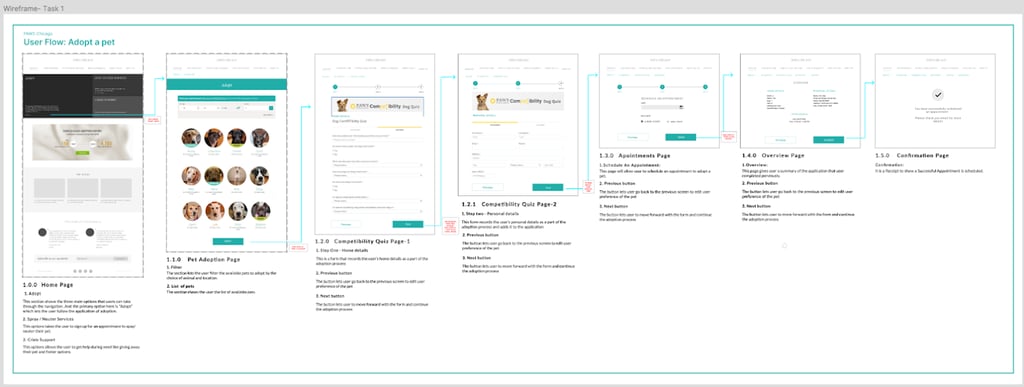The image size is (1024, 387).
Task: Expand the bottommost dropdown in Quiz Page-1 form
Action: point(377,211)
